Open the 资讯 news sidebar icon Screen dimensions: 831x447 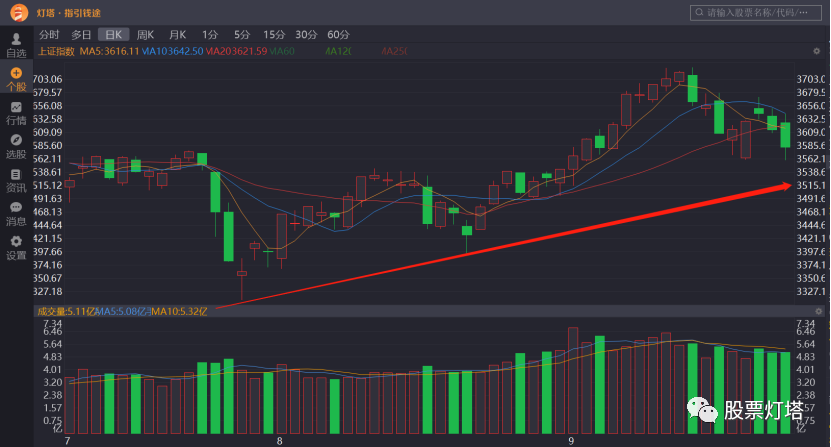16,180
